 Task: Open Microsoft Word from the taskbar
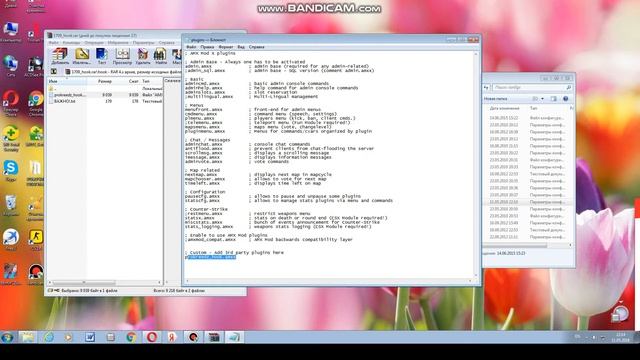point(89,337)
